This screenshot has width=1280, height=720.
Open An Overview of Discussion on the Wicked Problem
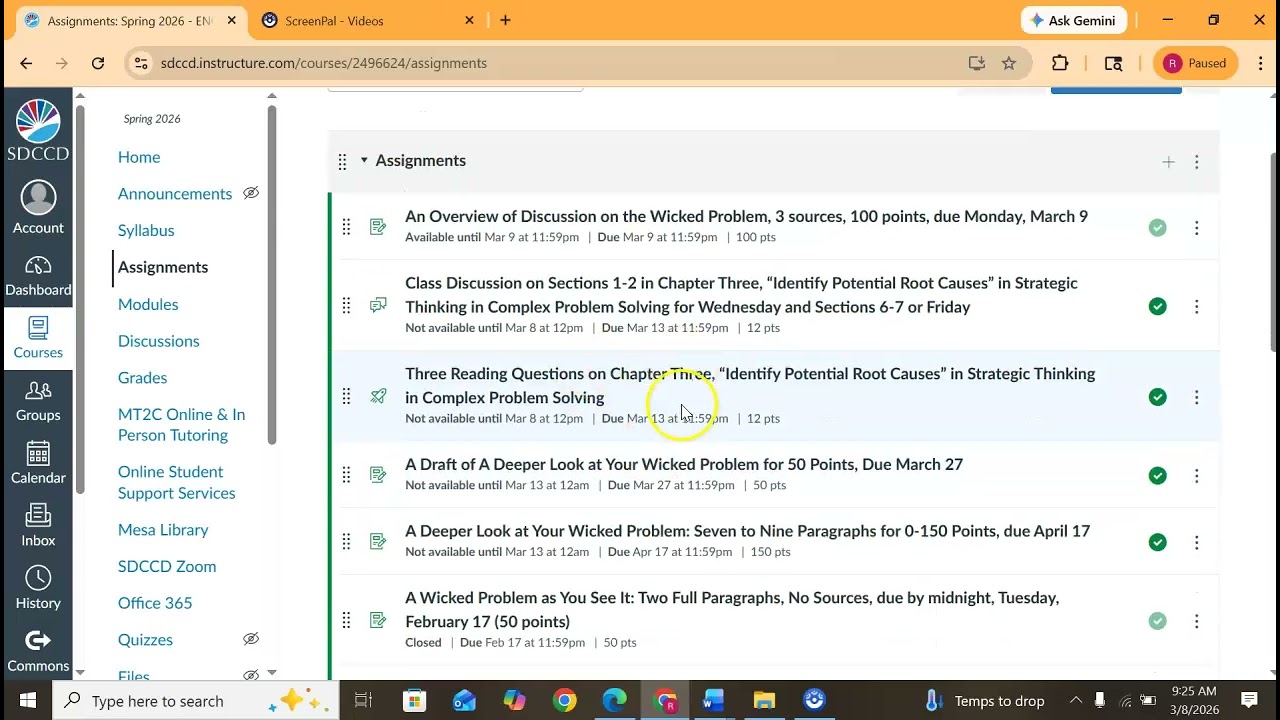click(x=746, y=216)
